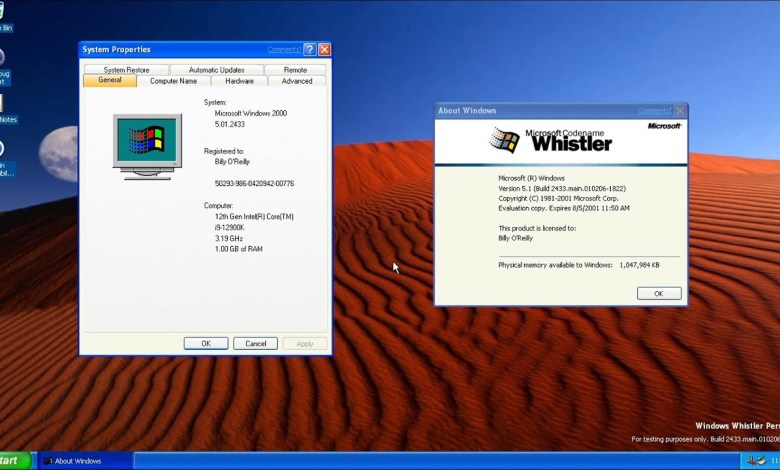Click the Comments? link in System Properties title bar
Image resolution: width=780 pixels, height=470 pixels.
coord(284,49)
